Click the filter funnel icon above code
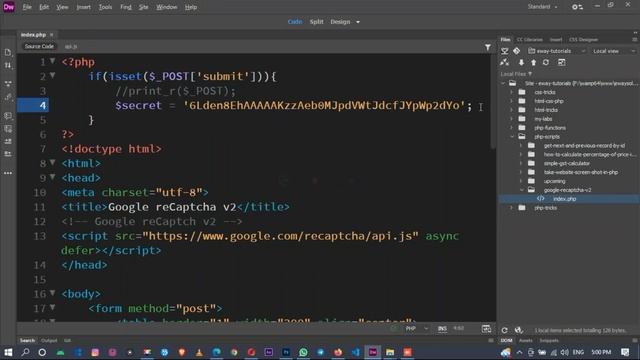The width and height of the screenshot is (640, 360). click(488, 47)
